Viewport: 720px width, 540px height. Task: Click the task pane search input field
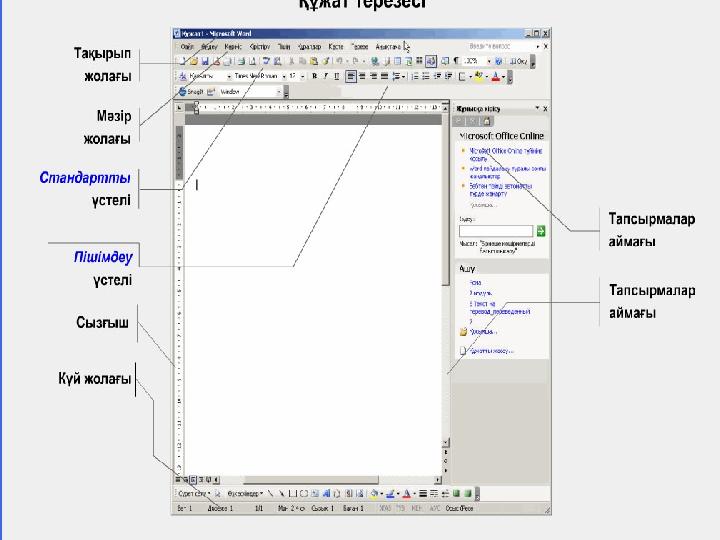click(x=496, y=231)
